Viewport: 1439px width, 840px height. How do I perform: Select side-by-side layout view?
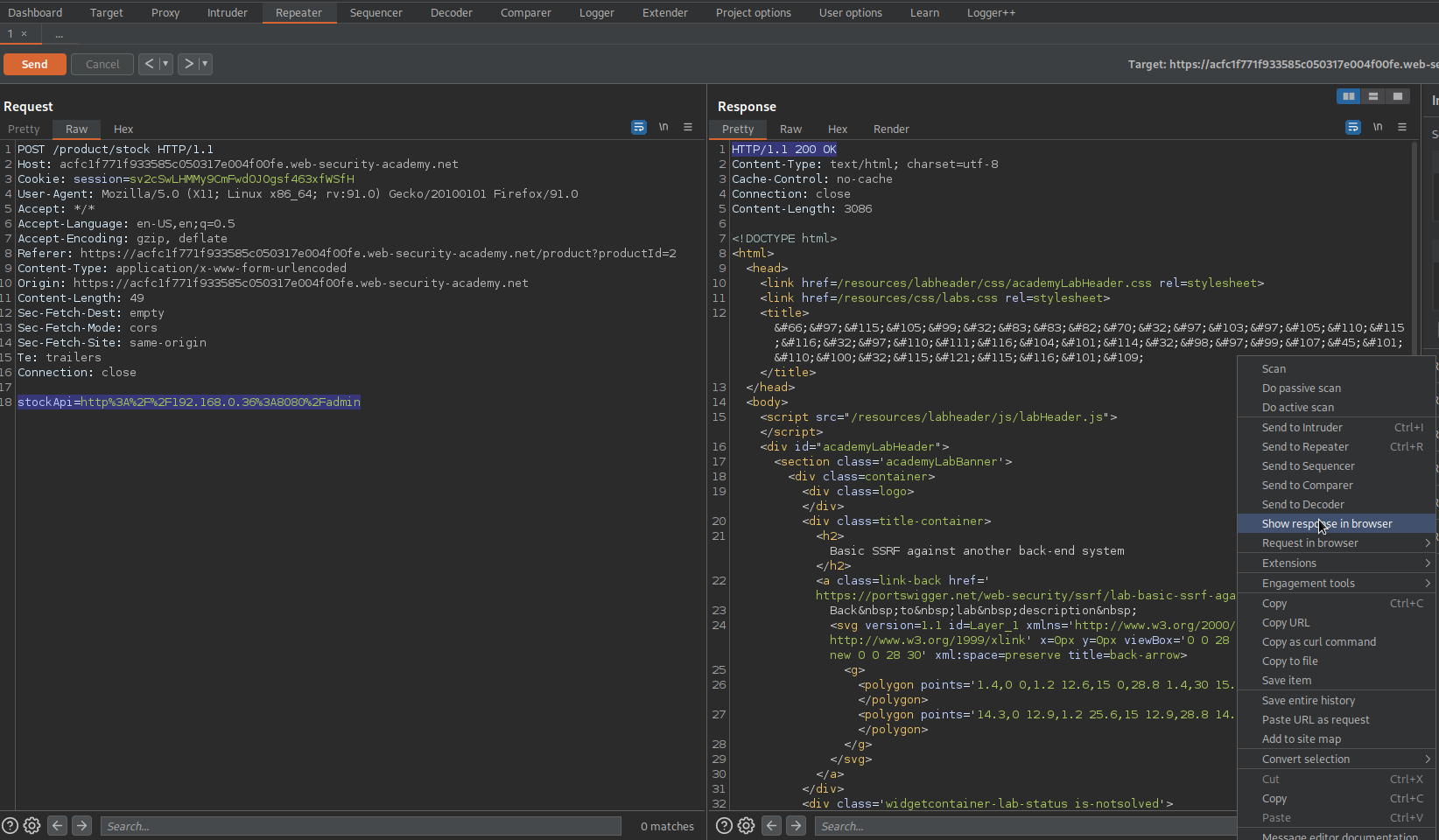(1349, 96)
